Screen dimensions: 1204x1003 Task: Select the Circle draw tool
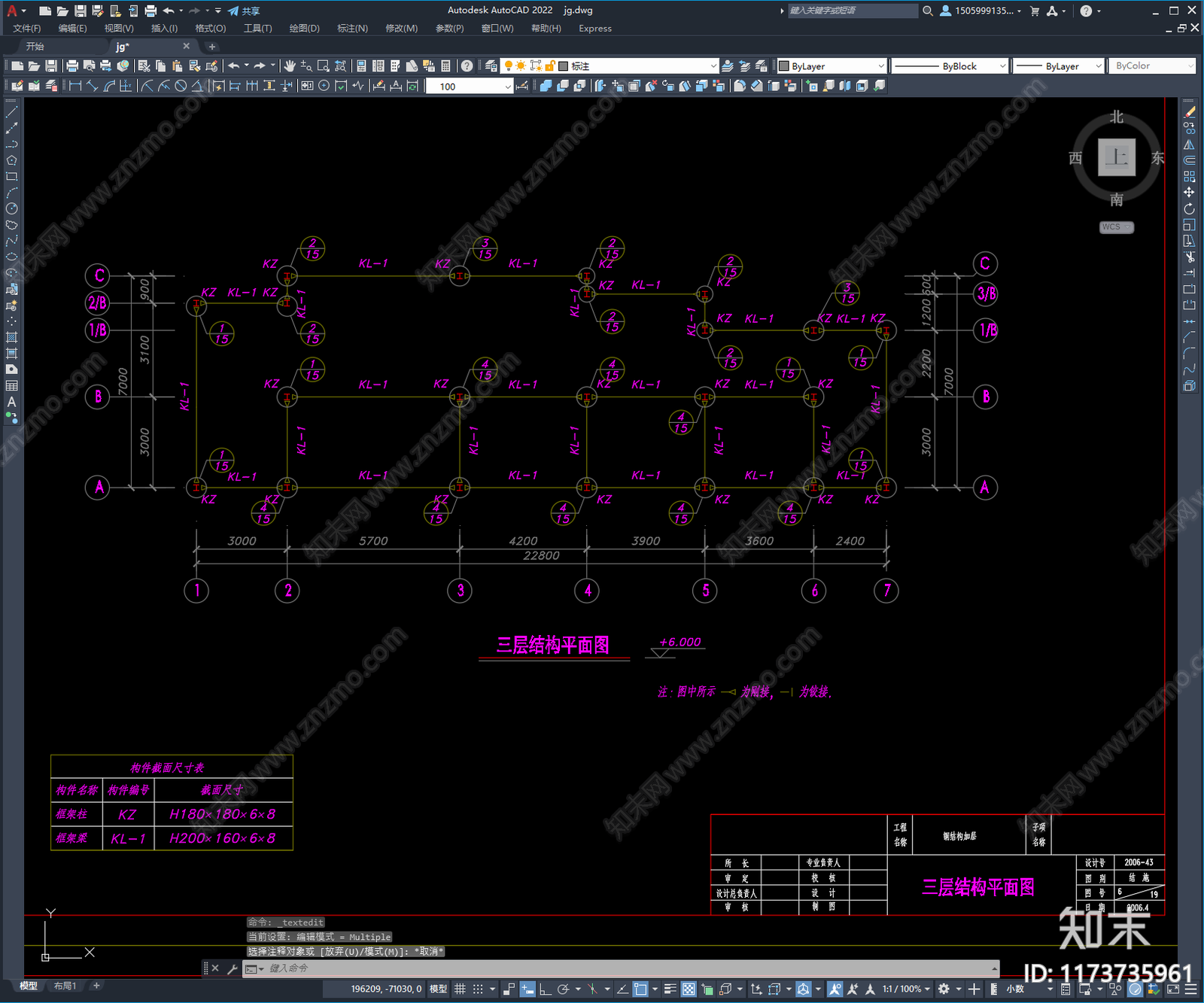[11, 208]
